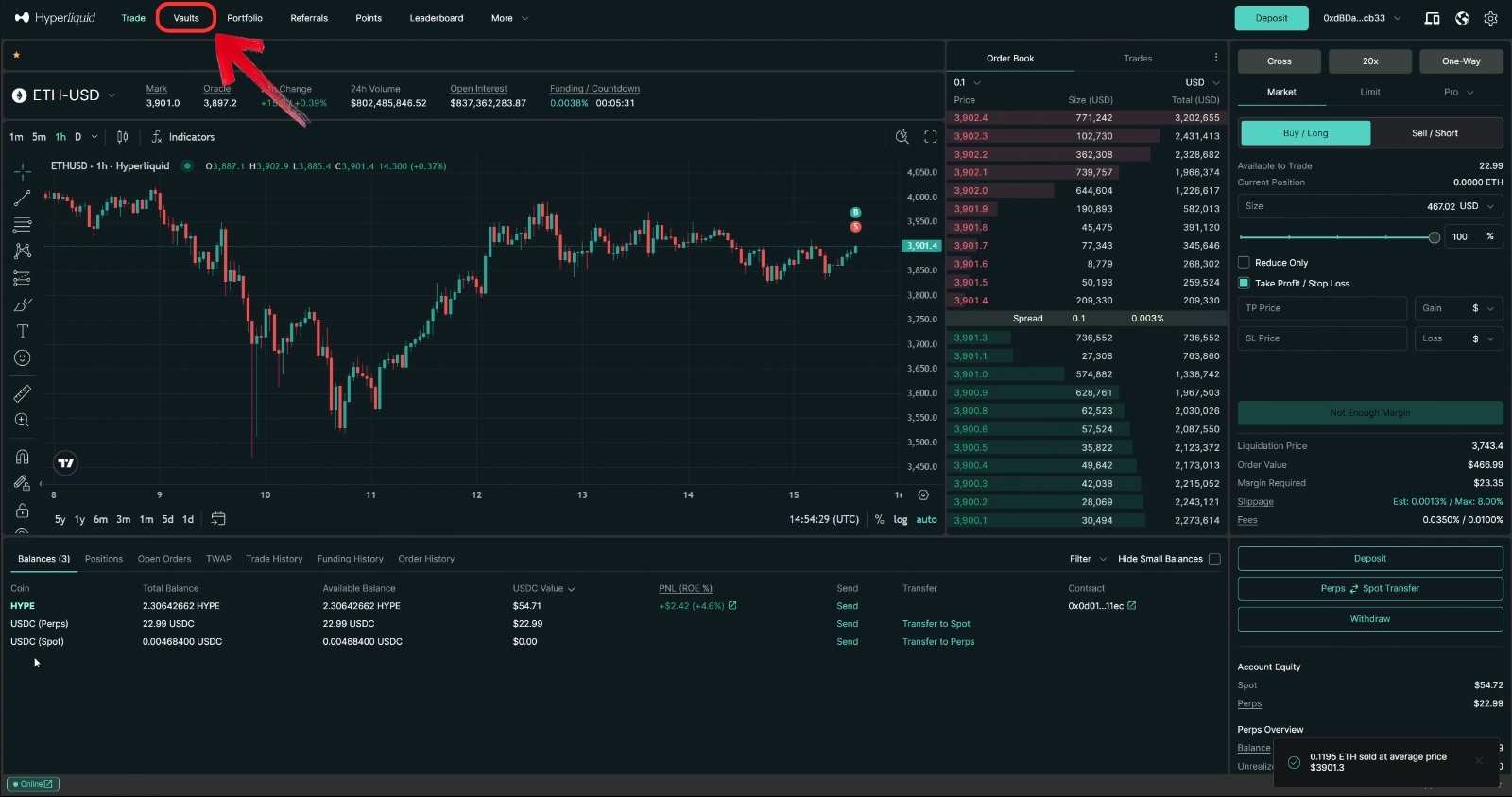
Task: Enable the Reduce Only checkbox
Action: click(x=1244, y=263)
